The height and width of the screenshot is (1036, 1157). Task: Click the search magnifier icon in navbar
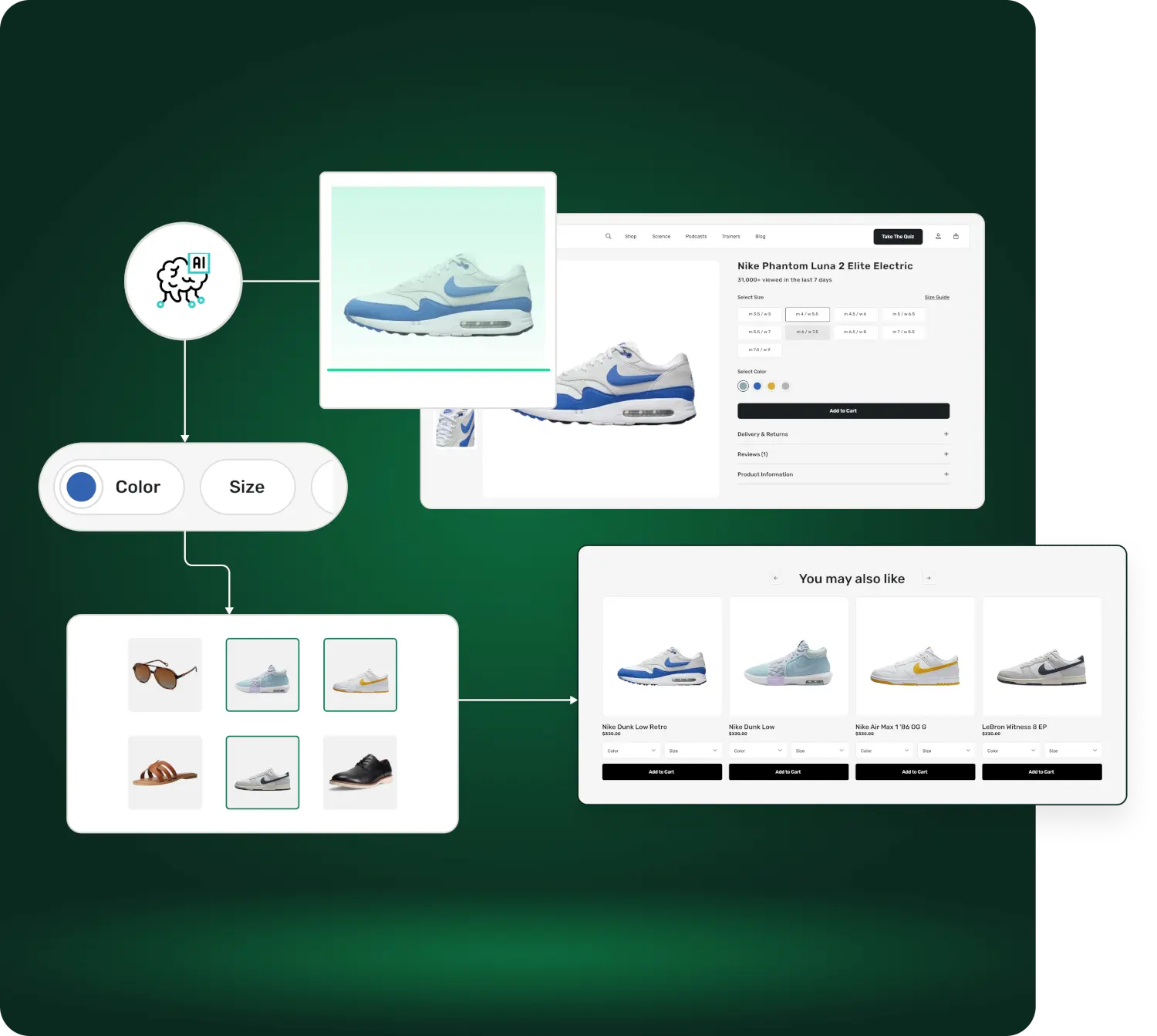[608, 236]
